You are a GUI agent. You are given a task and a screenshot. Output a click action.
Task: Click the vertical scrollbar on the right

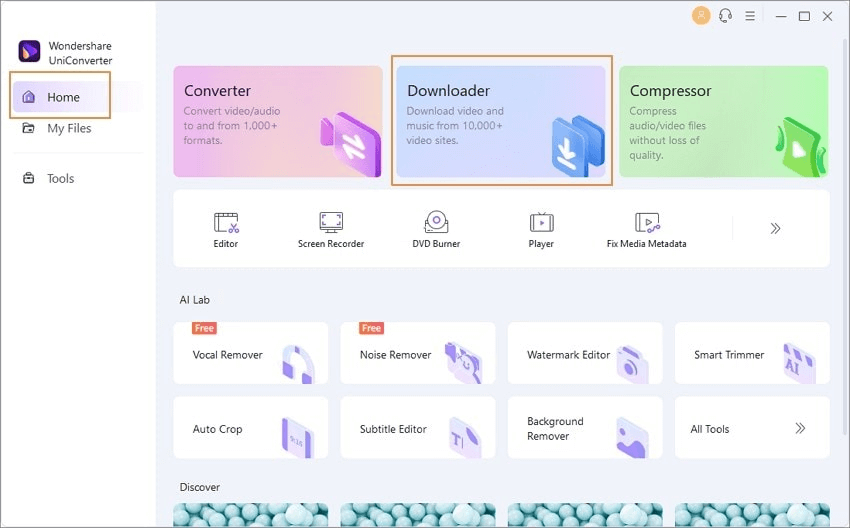click(846, 236)
